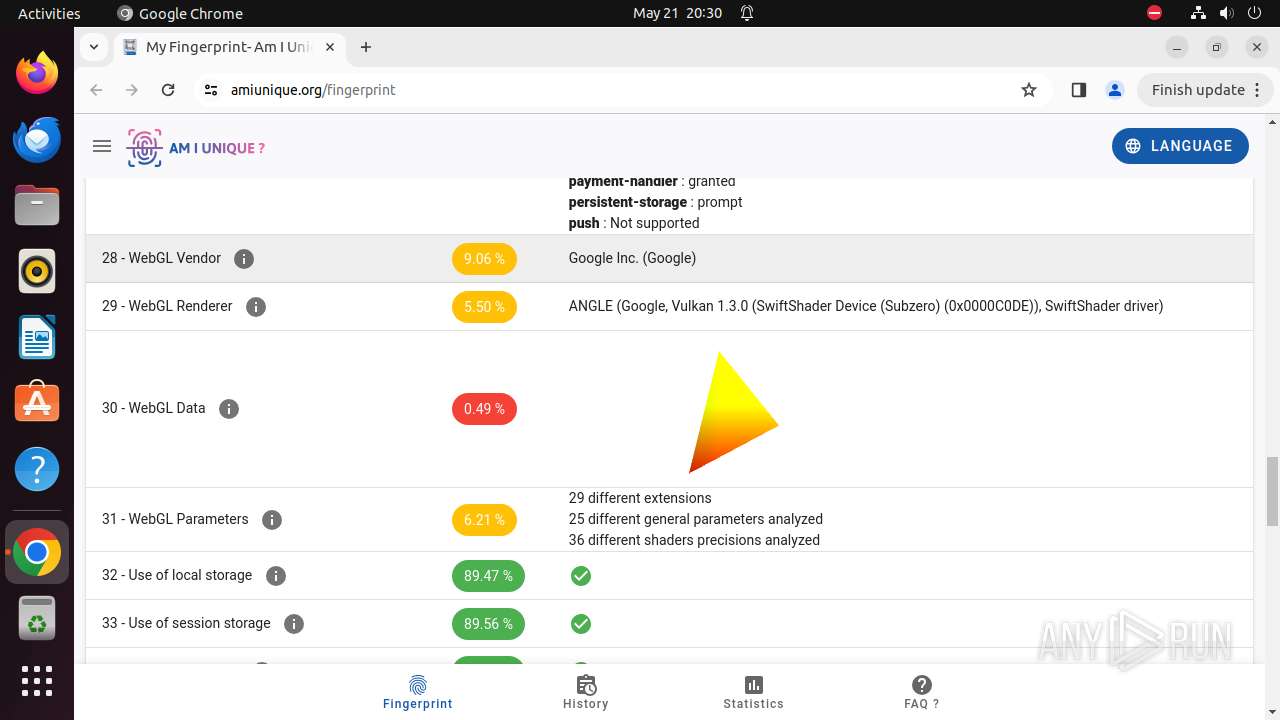
Task: Open info icon for WebGL Parameters
Action: [x=272, y=520]
